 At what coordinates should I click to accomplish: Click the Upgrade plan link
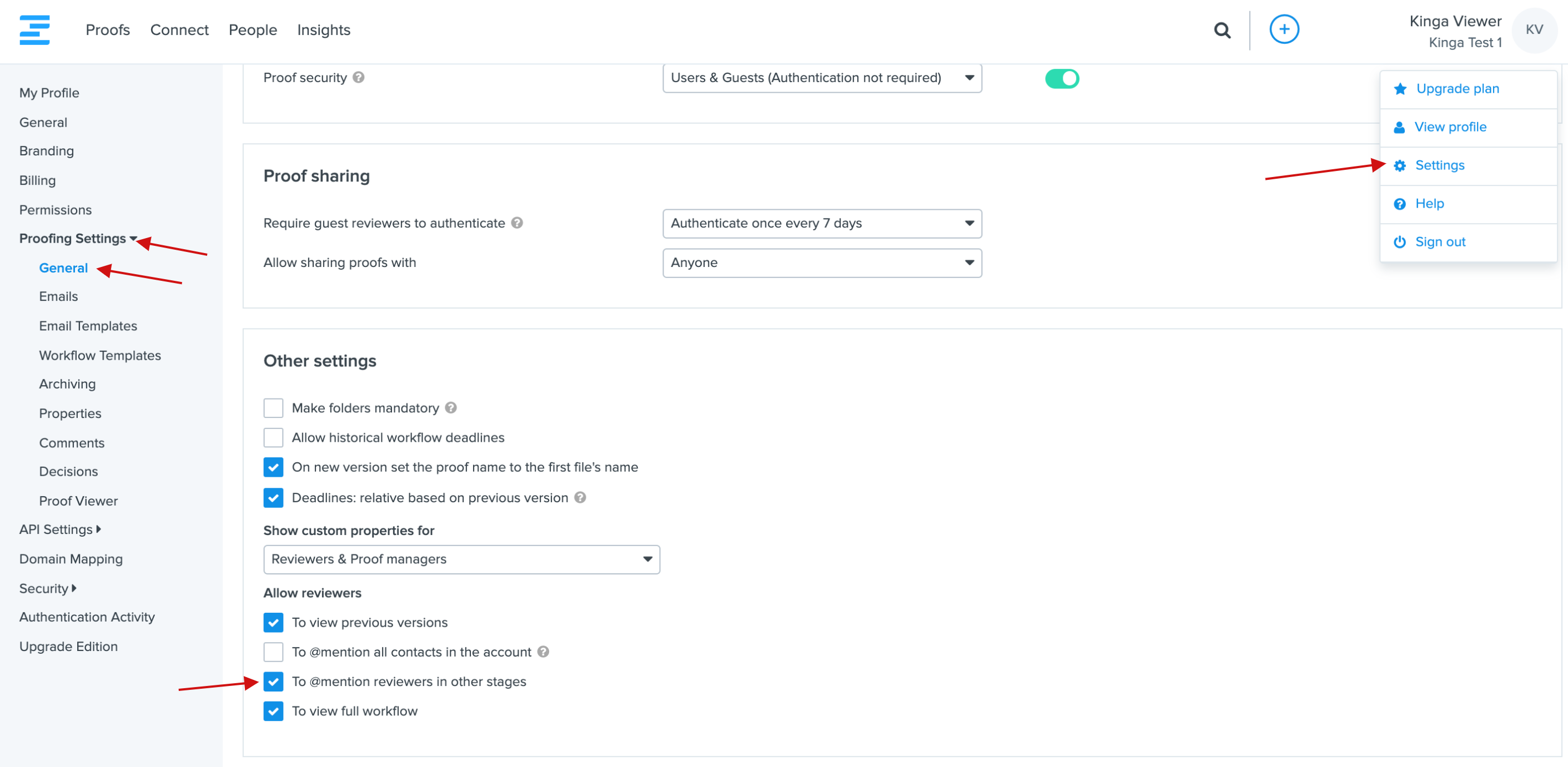(x=1457, y=89)
